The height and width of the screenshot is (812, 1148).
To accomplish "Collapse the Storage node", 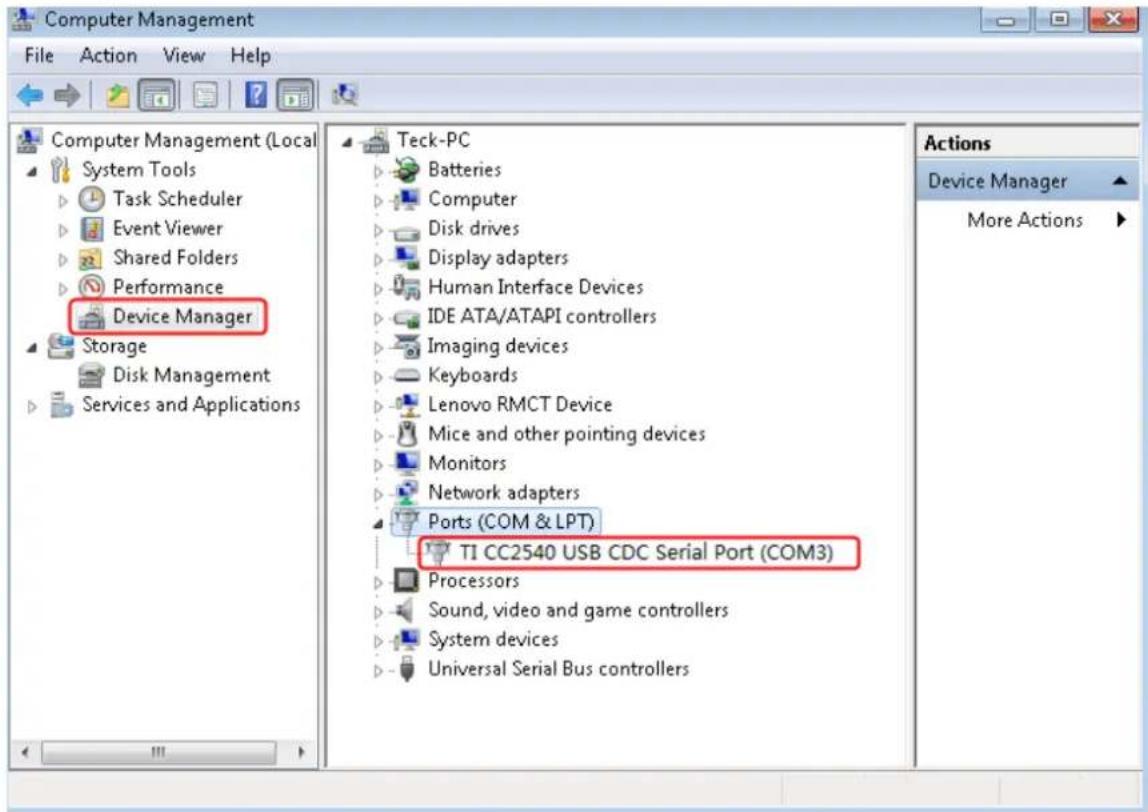I will [31, 348].
